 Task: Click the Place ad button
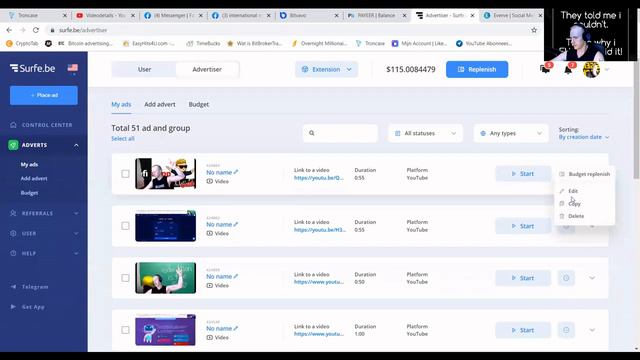44,95
